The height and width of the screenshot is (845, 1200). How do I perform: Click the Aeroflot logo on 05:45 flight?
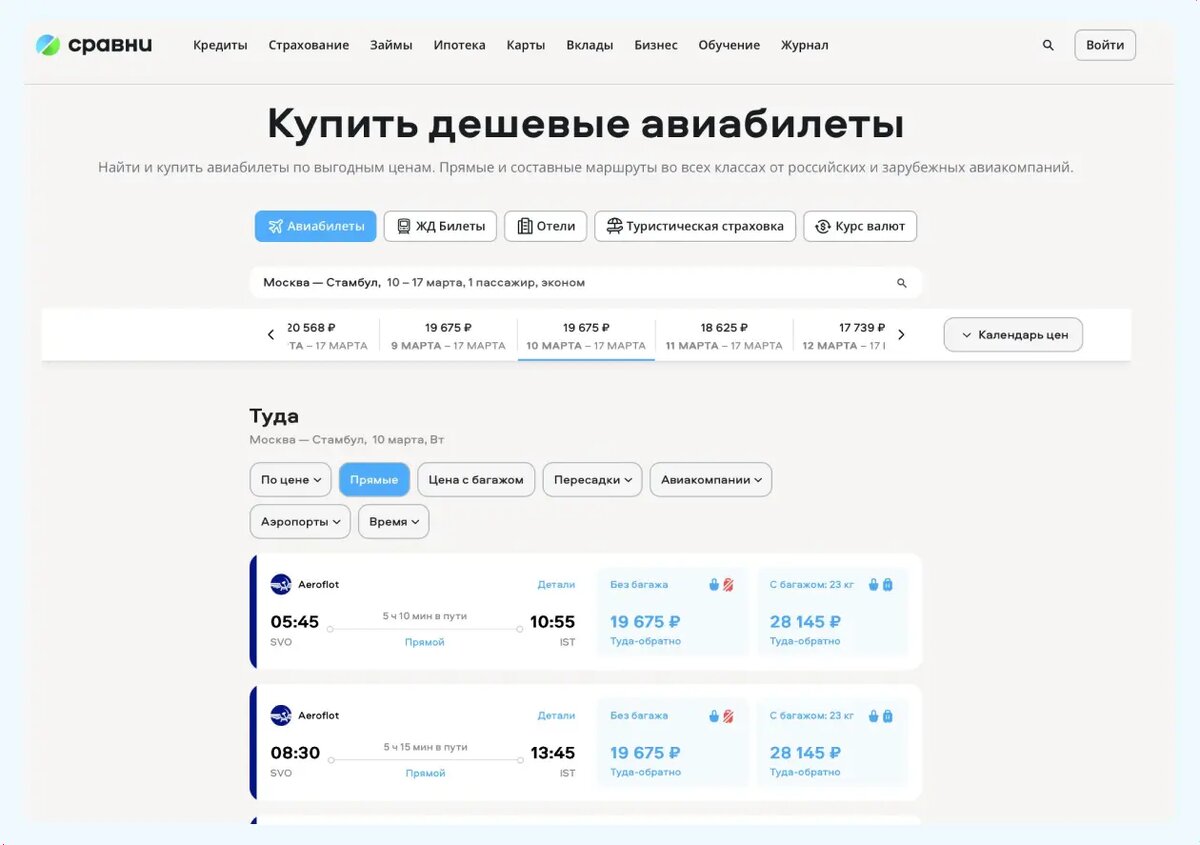pos(281,584)
